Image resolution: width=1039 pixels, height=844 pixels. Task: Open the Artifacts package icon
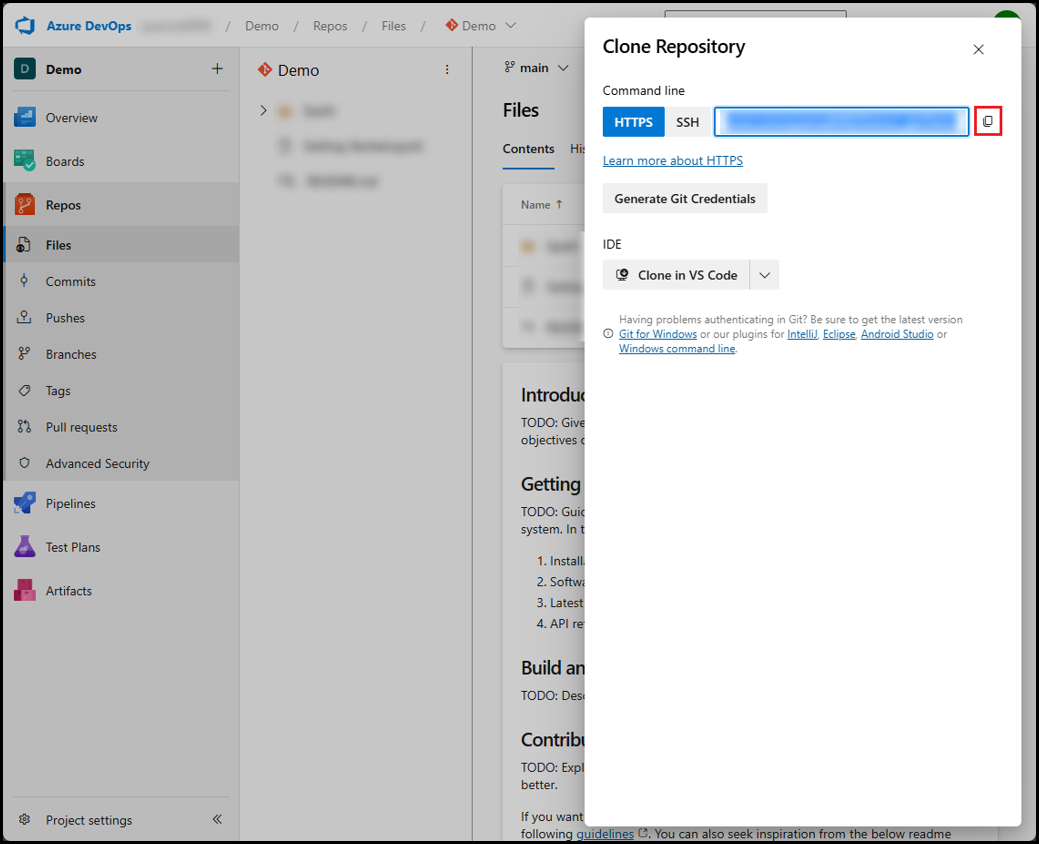pyautogui.click(x=25, y=590)
